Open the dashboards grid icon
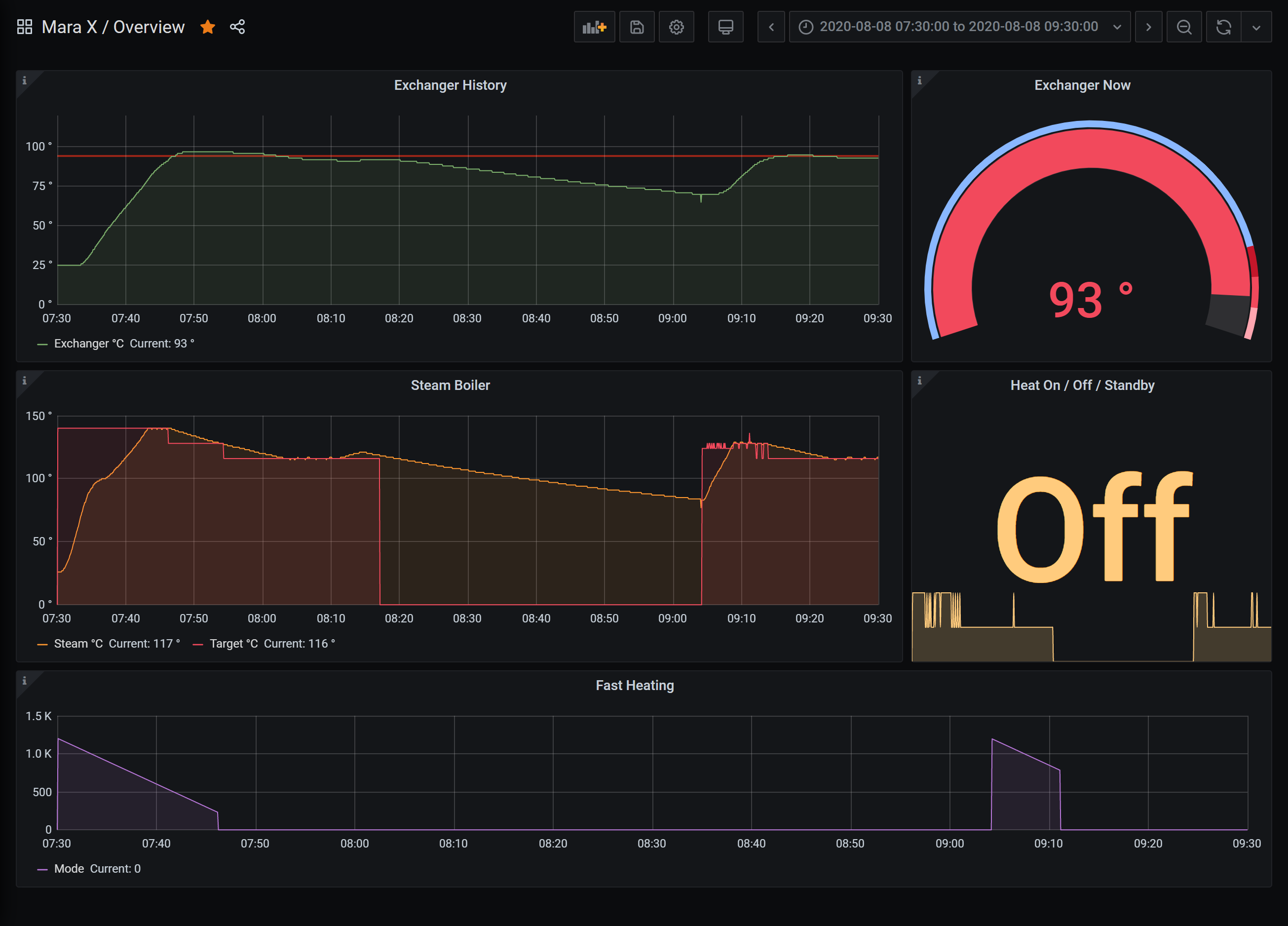 pos(24,27)
